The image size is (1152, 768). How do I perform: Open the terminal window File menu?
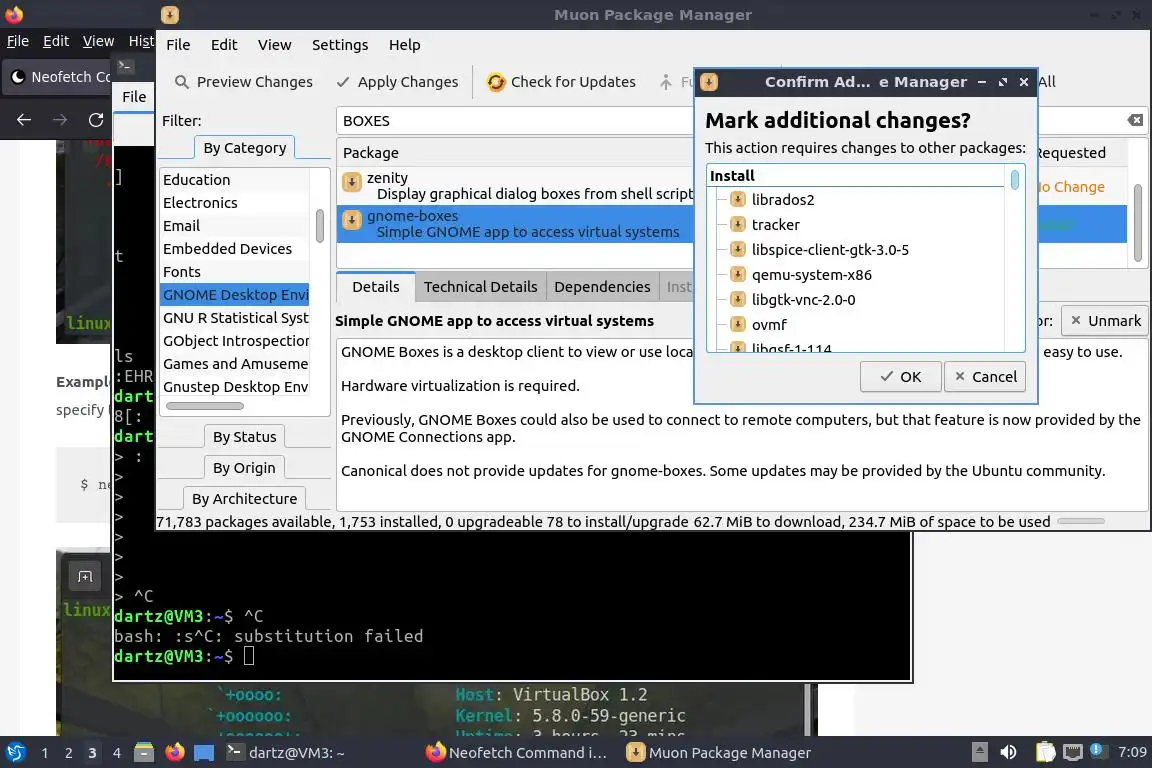134,96
